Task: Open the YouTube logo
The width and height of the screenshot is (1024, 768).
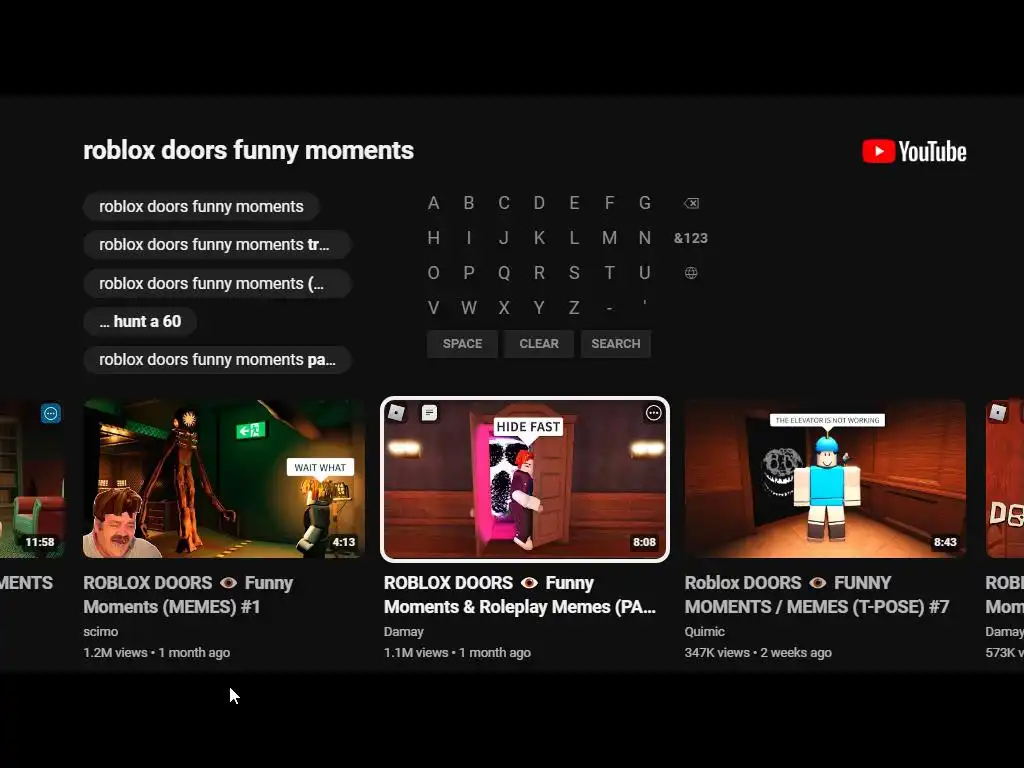Action: coord(914,152)
